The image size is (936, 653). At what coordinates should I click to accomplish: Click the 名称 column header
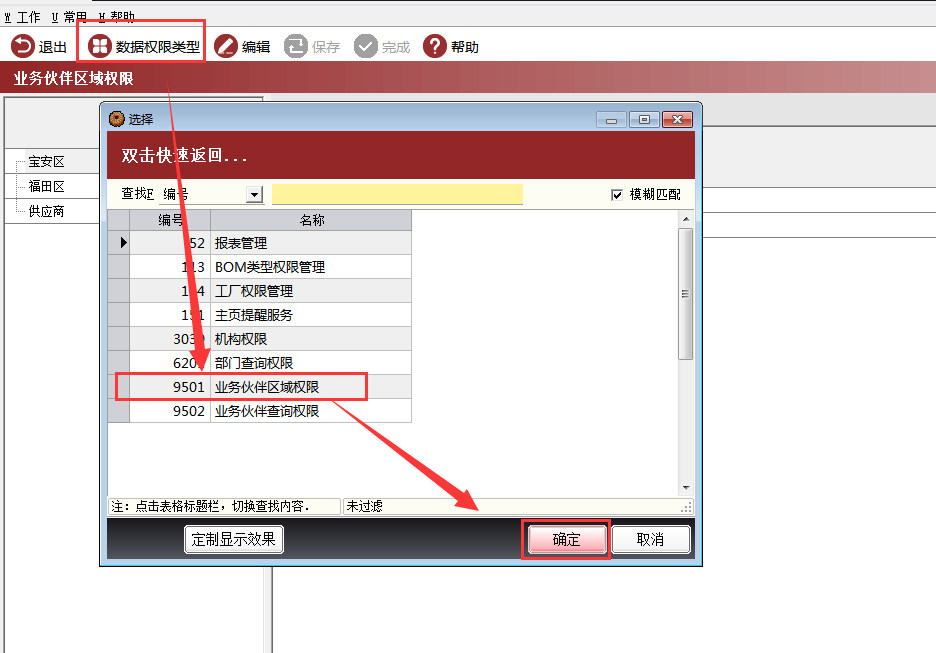[x=311, y=220]
